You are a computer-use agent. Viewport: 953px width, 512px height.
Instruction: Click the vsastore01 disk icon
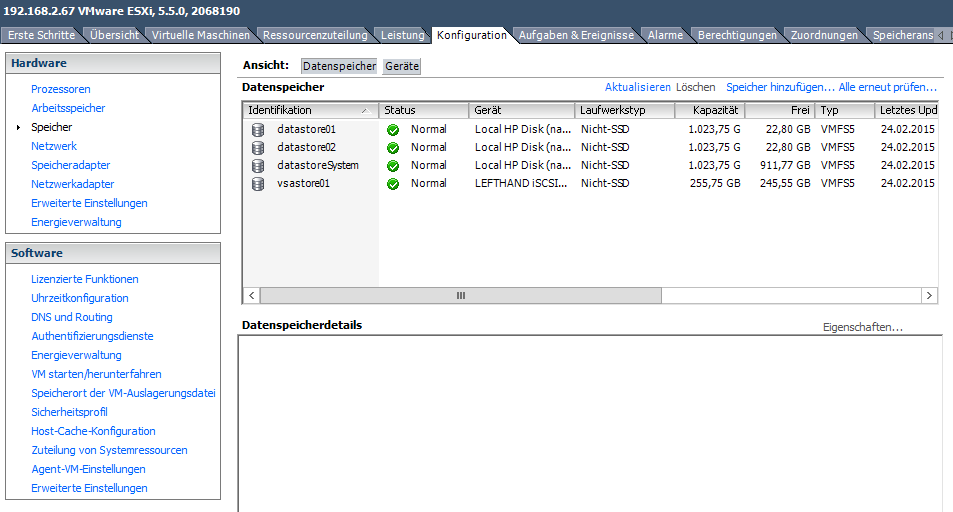click(258, 183)
